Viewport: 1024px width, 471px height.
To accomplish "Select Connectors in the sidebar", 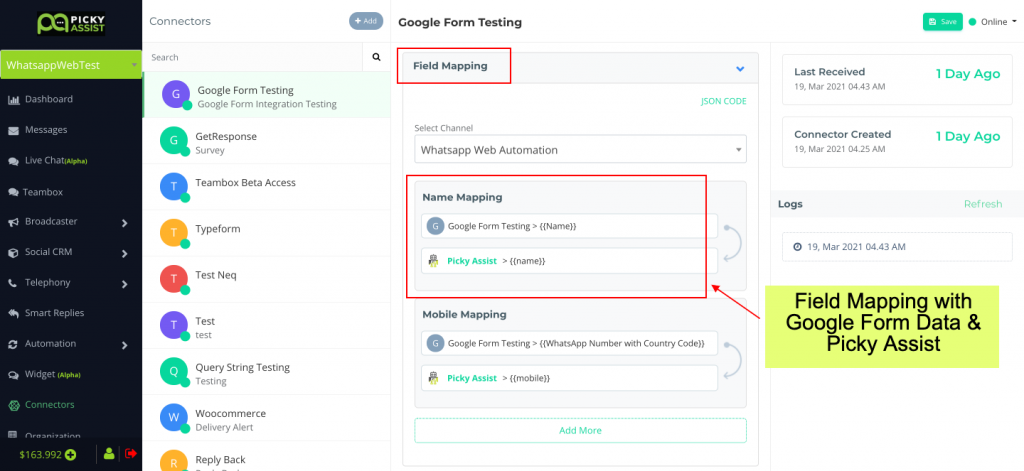I will tap(50, 405).
